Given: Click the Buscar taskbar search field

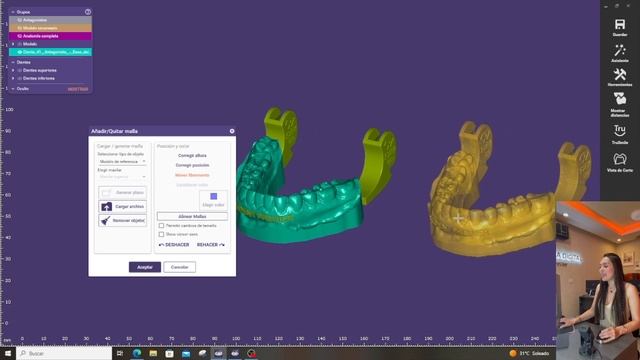Looking at the screenshot, I should pyautogui.click(x=64, y=353).
